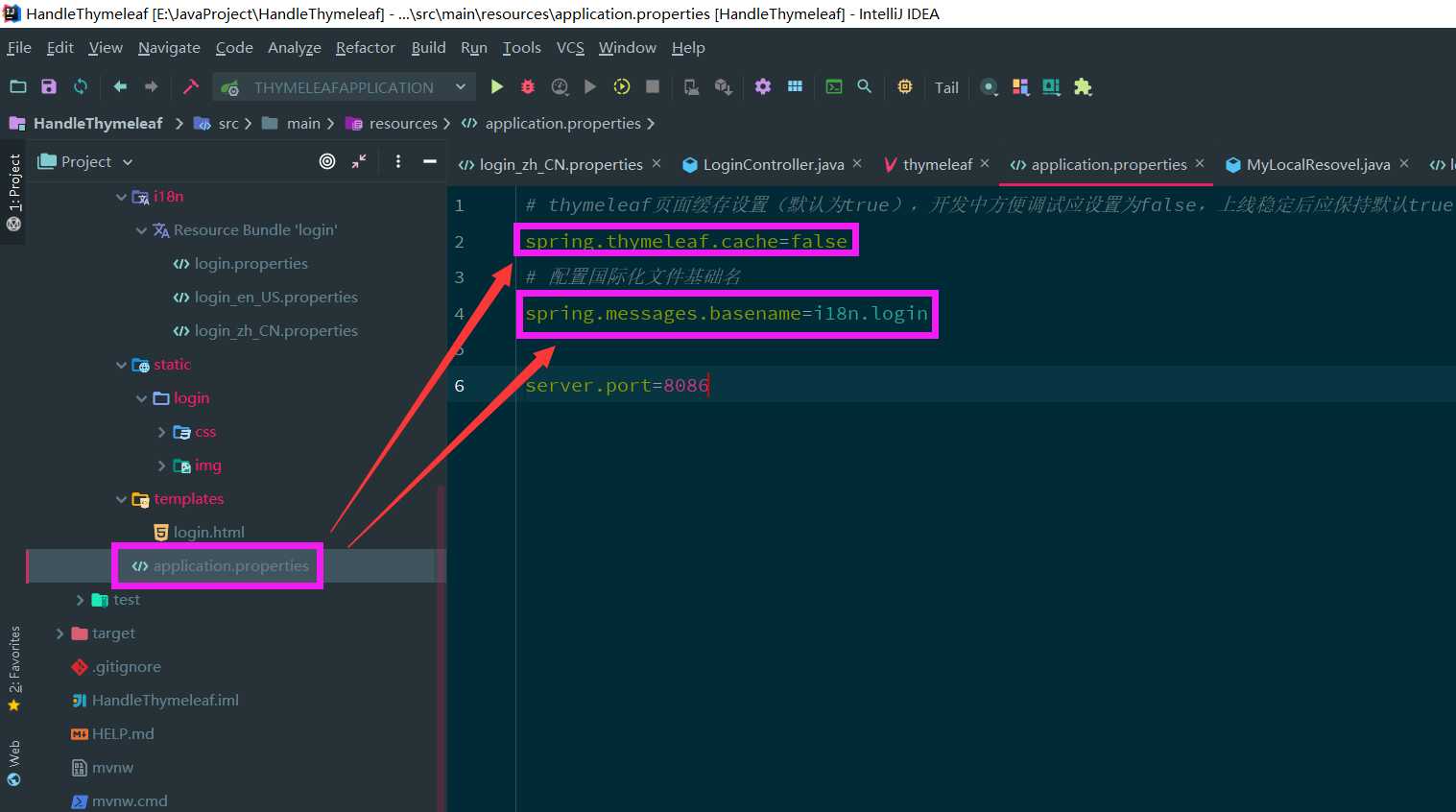The height and width of the screenshot is (812, 1456).
Task: Click the resources breadcrumb
Action: tap(403, 123)
